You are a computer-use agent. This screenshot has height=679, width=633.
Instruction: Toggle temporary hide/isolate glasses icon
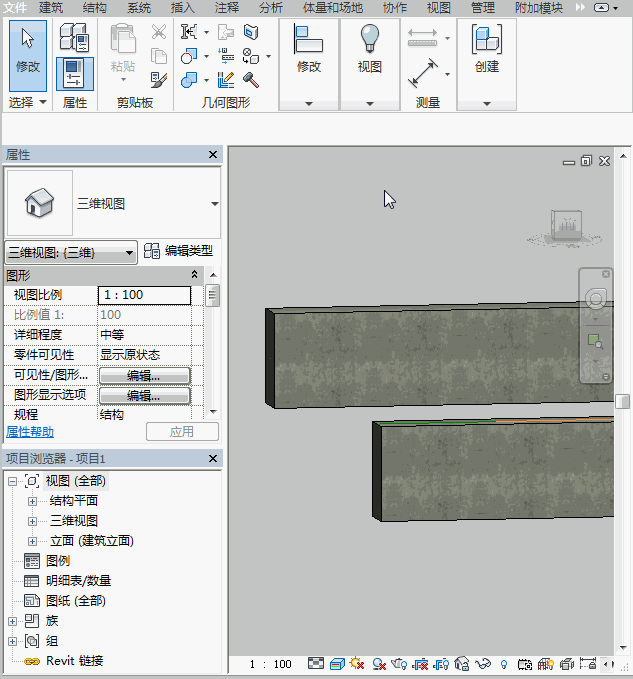pos(484,664)
